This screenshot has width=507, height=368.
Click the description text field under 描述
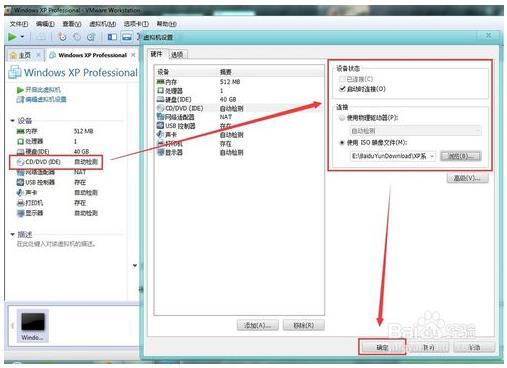pos(57,244)
